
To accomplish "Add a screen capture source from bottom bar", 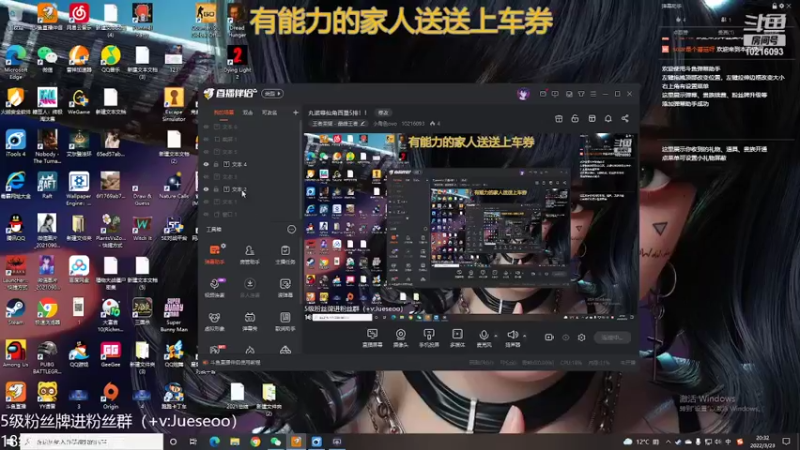I will pyautogui.click(x=372, y=337).
